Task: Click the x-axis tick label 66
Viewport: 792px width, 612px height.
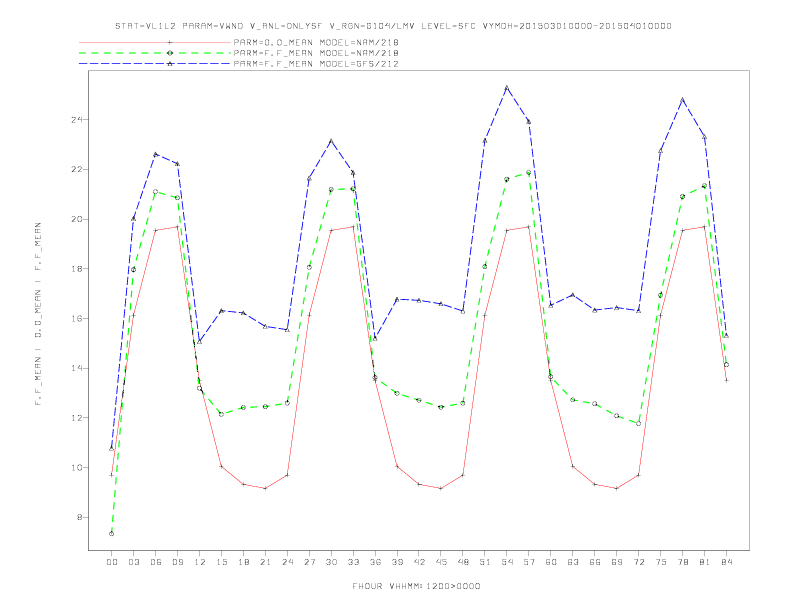Action: (595, 562)
